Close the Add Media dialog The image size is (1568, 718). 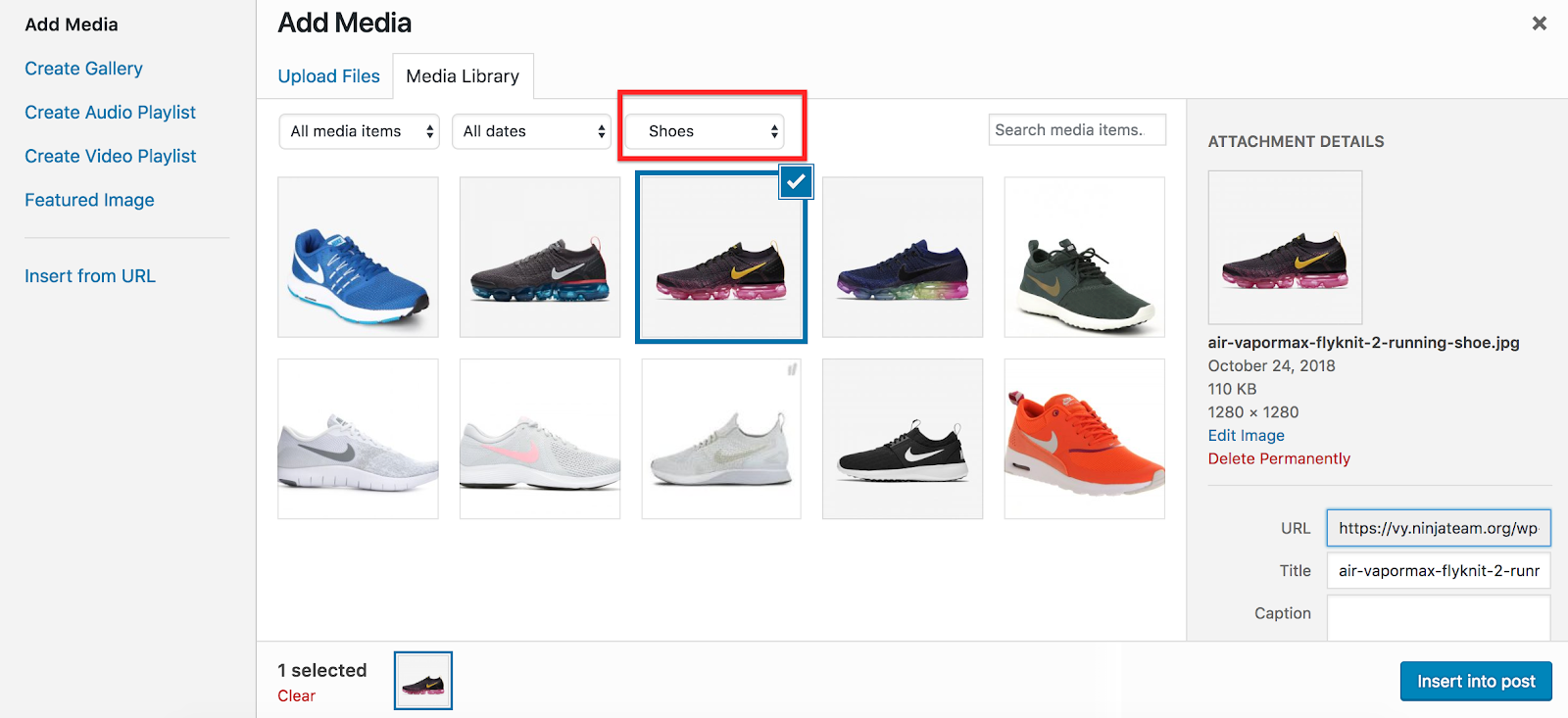(1539, 24)
